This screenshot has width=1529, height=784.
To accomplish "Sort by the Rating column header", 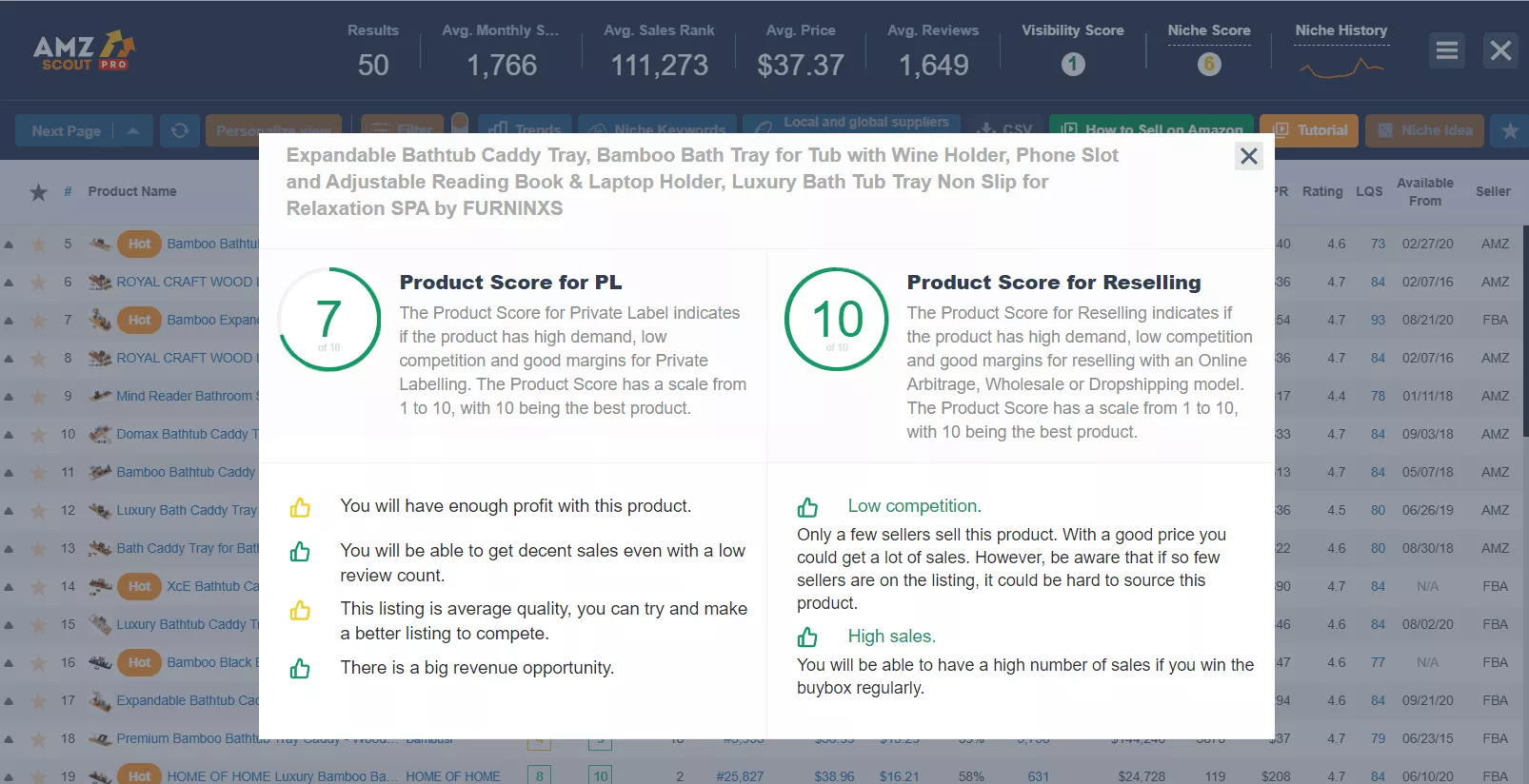I will tap(1321, 191).
